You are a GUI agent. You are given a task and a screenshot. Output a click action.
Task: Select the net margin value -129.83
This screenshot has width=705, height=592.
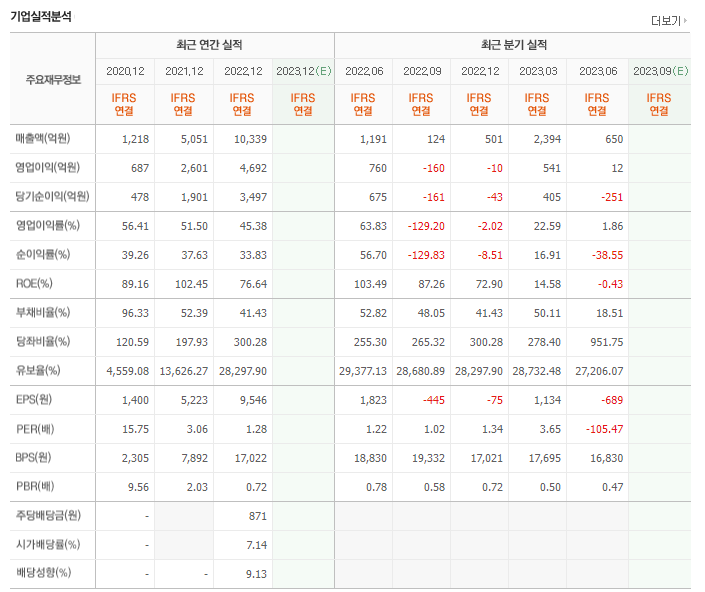(426, 255)
